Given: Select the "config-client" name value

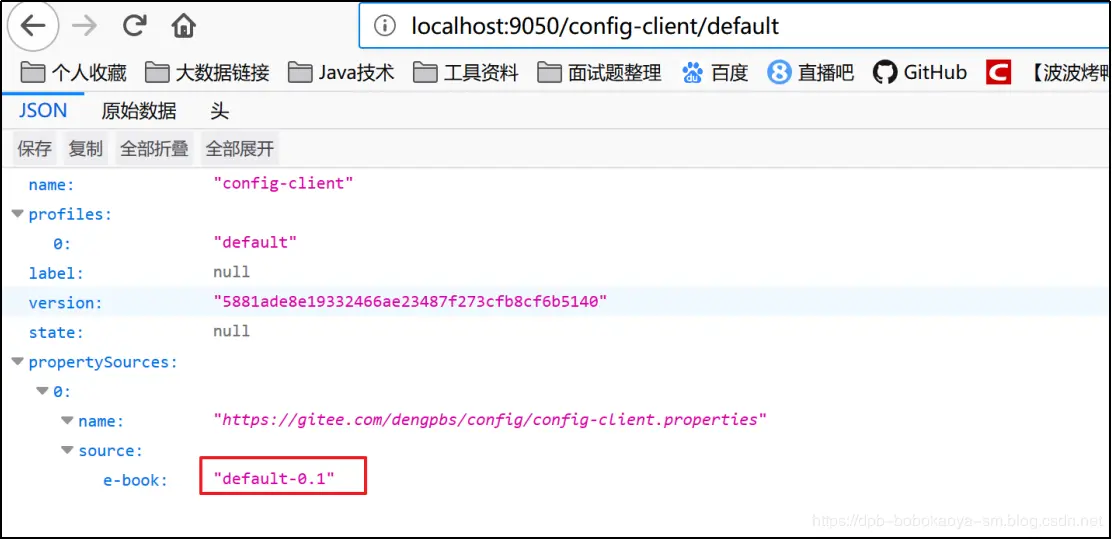Looking at the screenshot, I should pos(284,184).
